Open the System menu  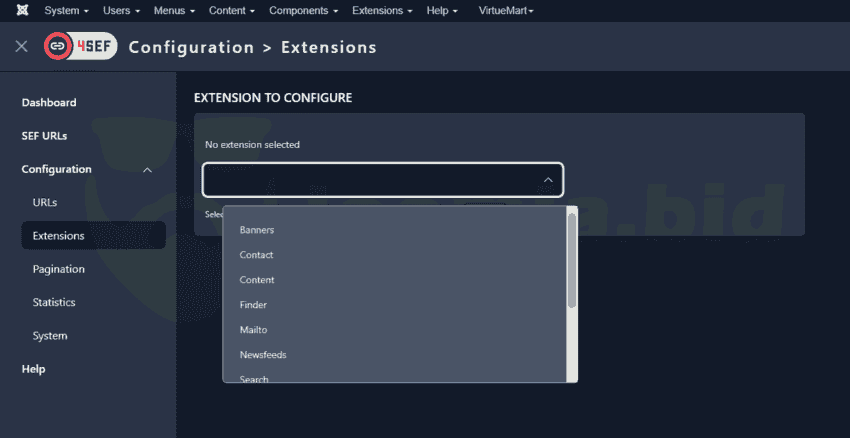[x=66, y=10]
